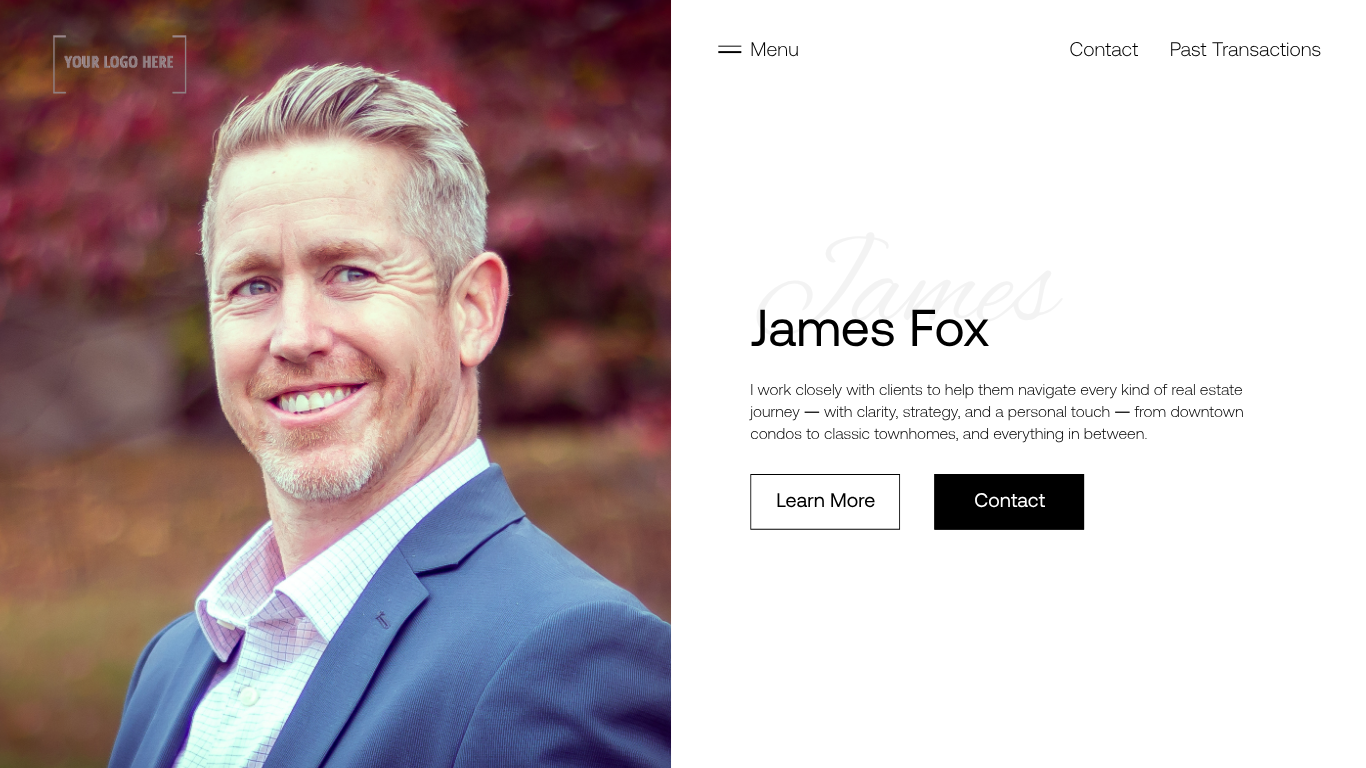Click the lapel pin on the jacket

[x=382, y=620]
